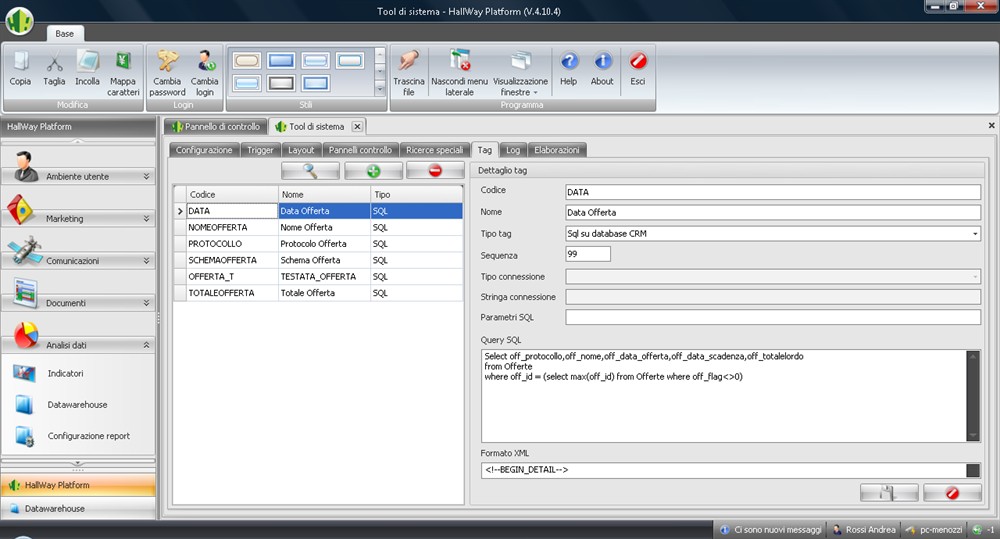This screenshot has height=539, width=1000.
Task: Click Rossi Andrea user in status bar
Action: click(x=864, y=529)
